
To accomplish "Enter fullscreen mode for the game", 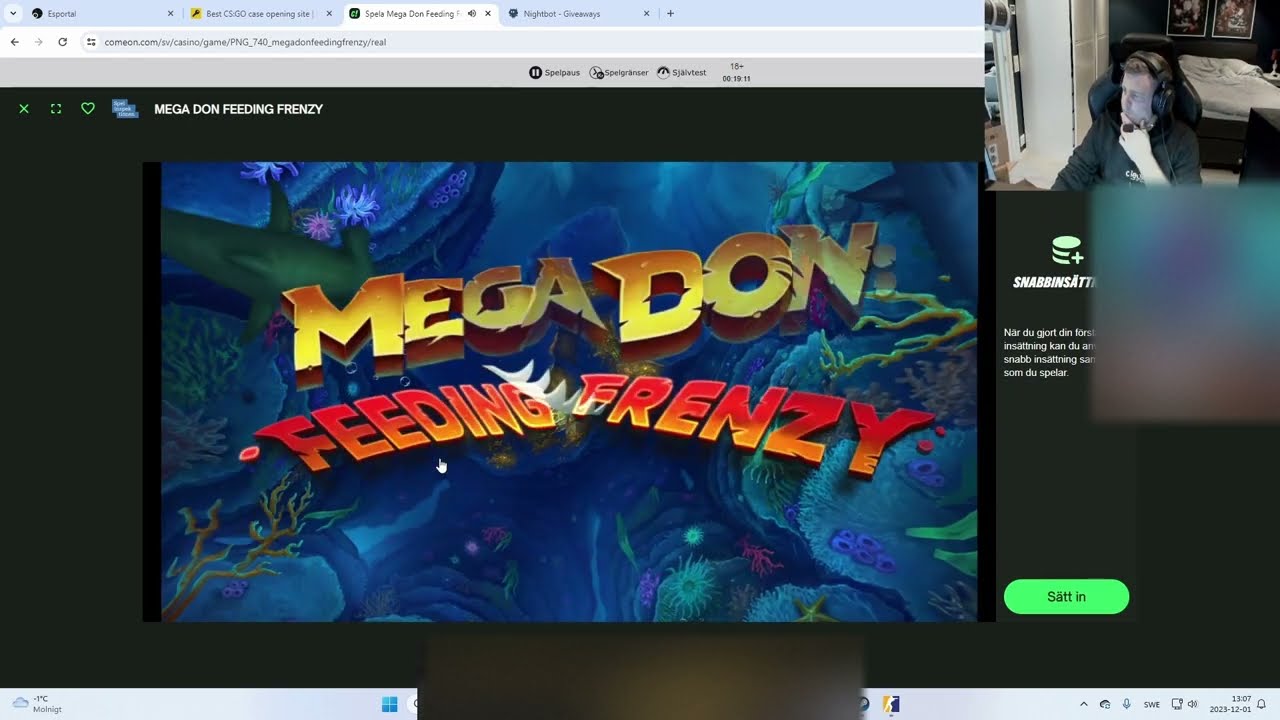I will tap(56, 109).
